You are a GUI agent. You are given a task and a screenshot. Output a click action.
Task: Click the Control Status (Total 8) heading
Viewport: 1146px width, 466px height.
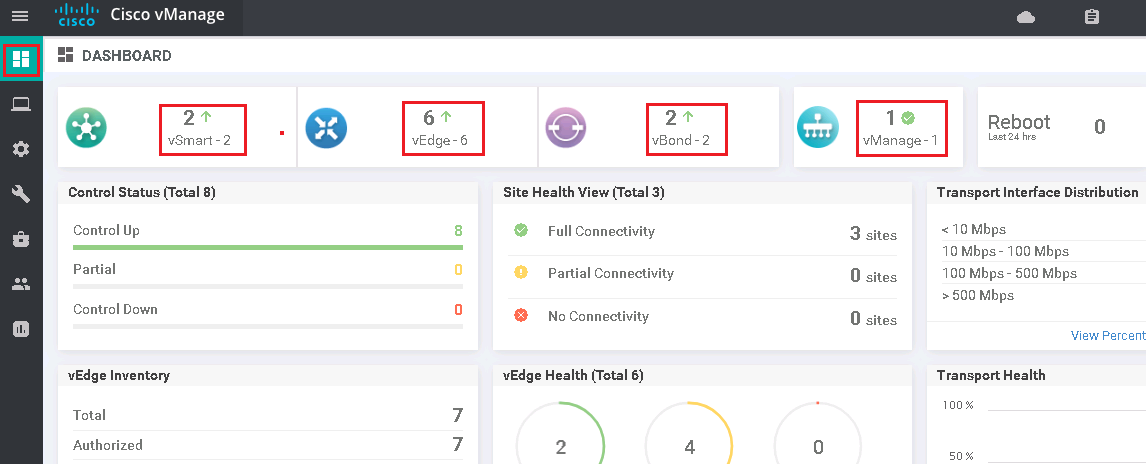tap(142, 193)
